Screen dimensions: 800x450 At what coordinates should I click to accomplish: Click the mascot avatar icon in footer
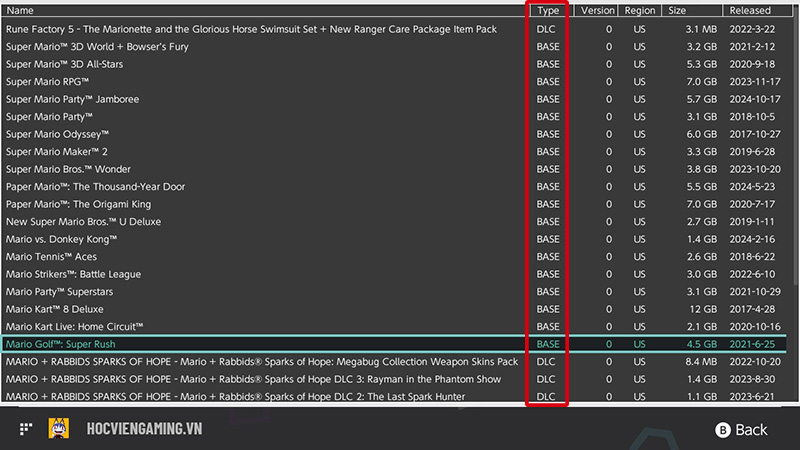click(x=59, y=428)
